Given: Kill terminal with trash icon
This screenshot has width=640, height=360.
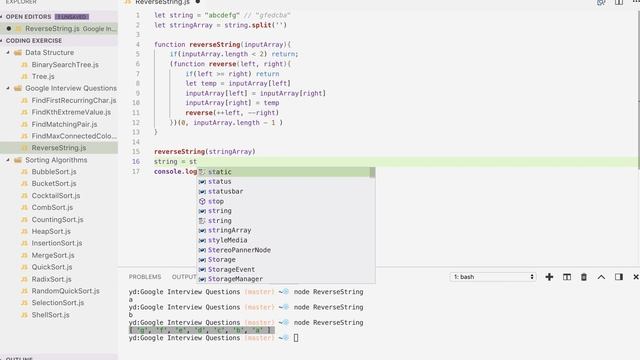Looking at the screenshot, I should (584, 277).
